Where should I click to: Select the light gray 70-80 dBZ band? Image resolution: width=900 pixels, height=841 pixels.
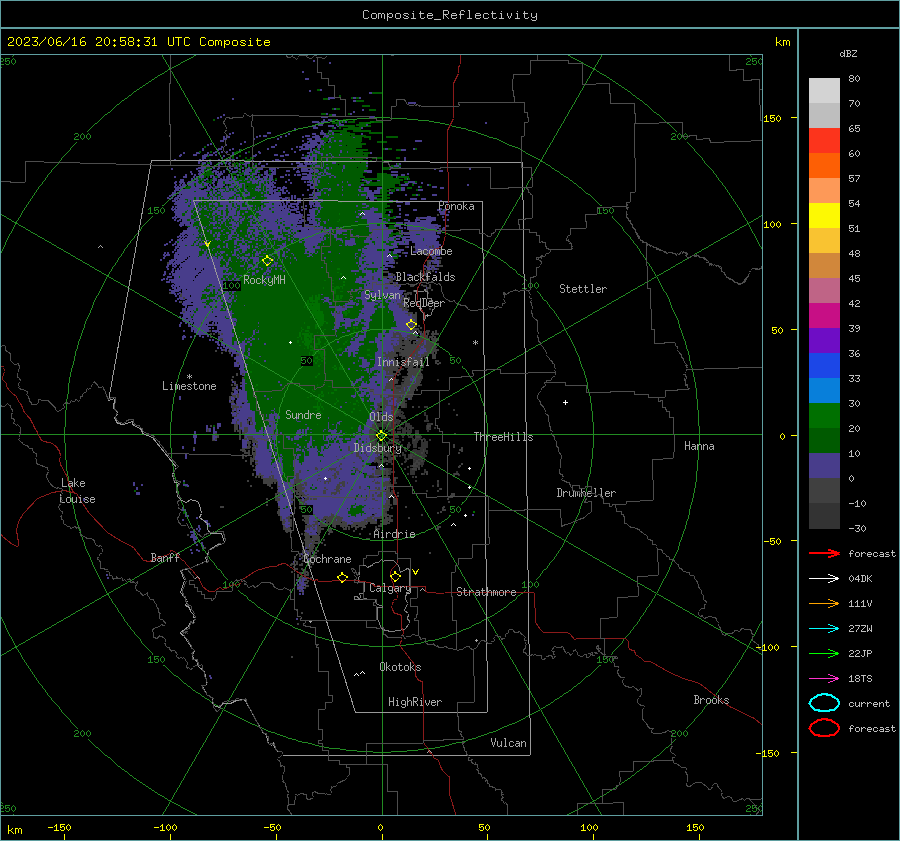(x=824, y=91)
